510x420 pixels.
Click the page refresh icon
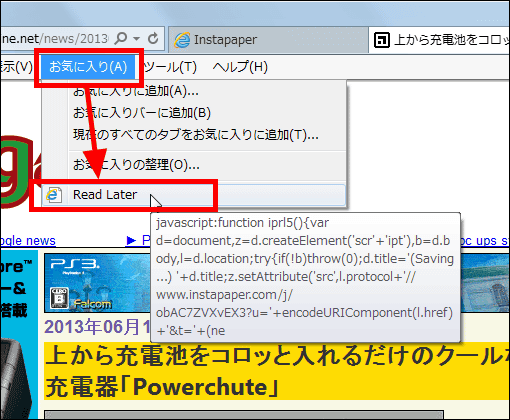point(153,39)
